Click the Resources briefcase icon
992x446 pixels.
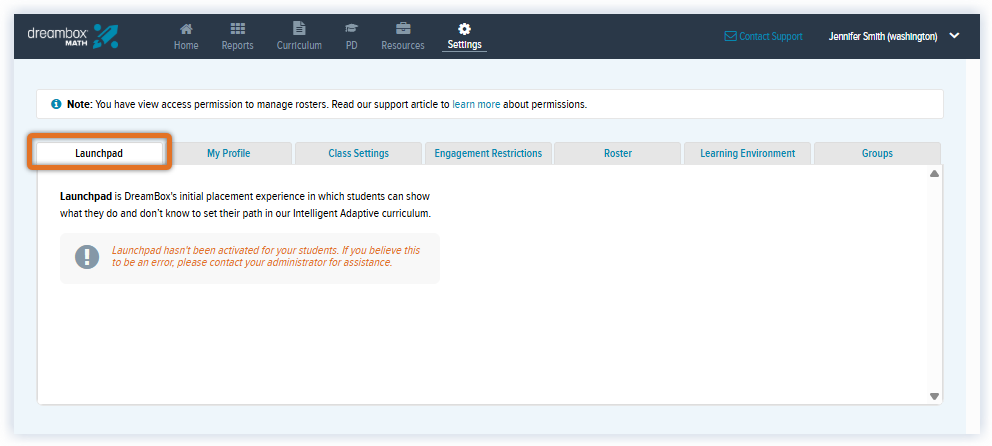click(x=403, y=28)
